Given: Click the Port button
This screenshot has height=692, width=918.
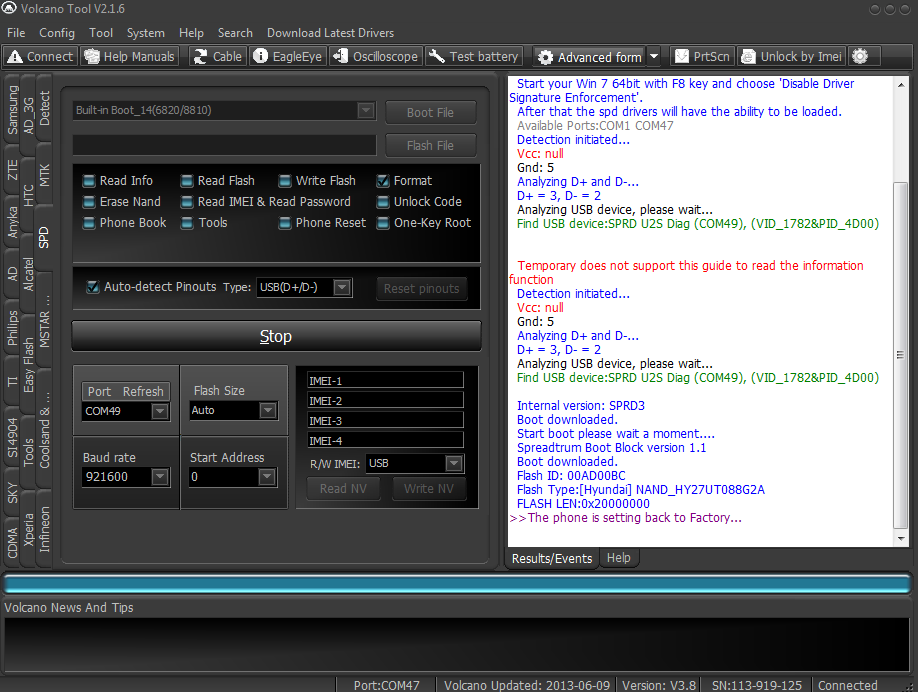Looking at the screenshot, I should [99, 391].
